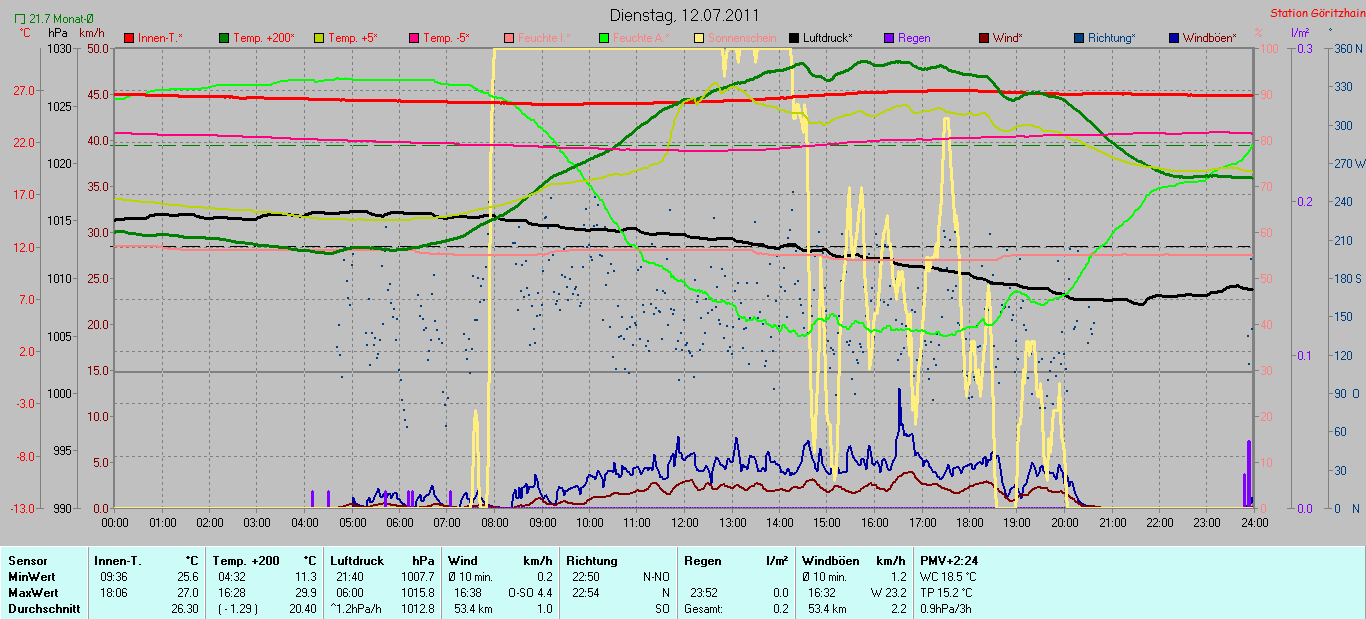
Task: Click the dark green Temp. +200 legend square
Action: (x=224, y=38)
